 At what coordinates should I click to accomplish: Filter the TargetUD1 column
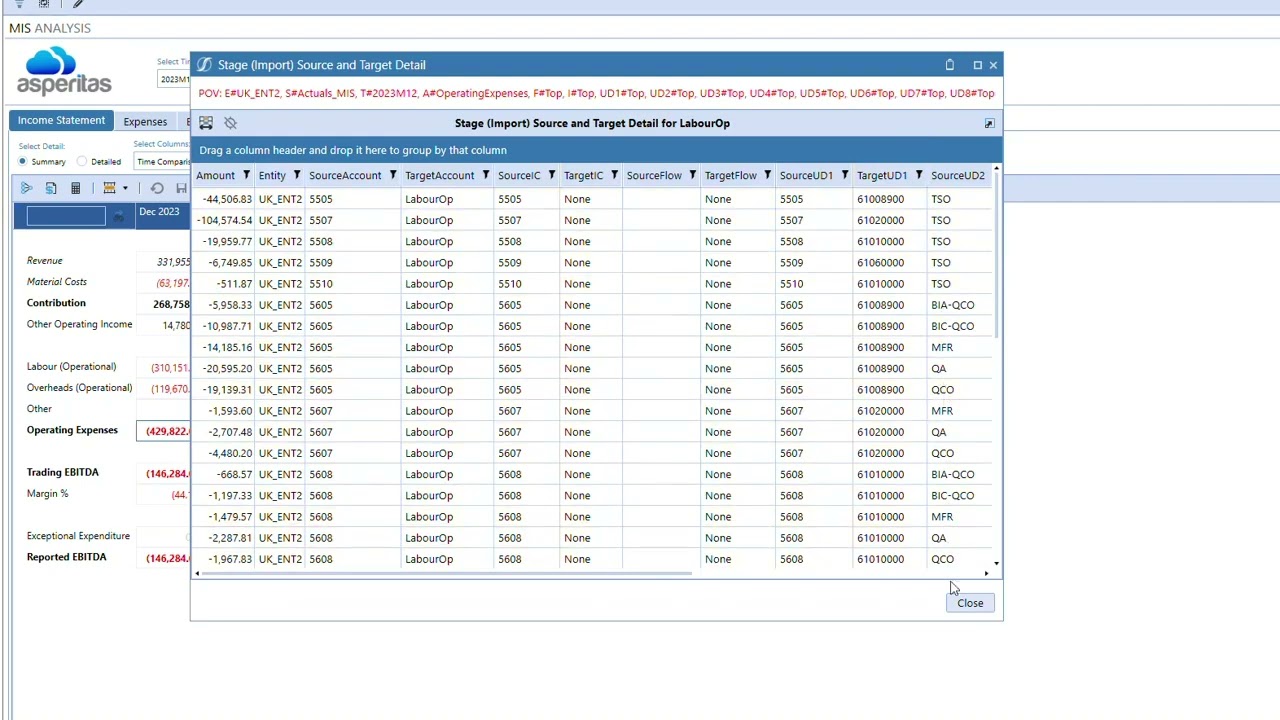(919, 176)
